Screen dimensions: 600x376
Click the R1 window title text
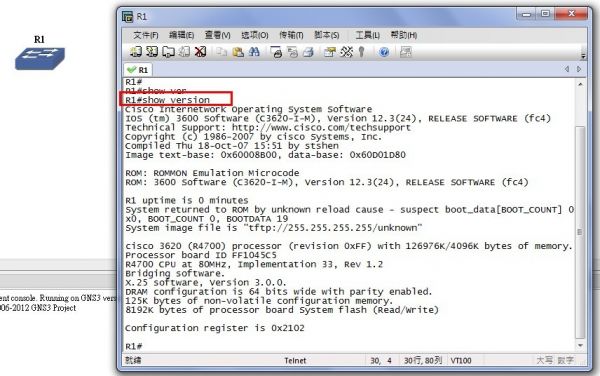pyautogui.click(x=142, y=16)
